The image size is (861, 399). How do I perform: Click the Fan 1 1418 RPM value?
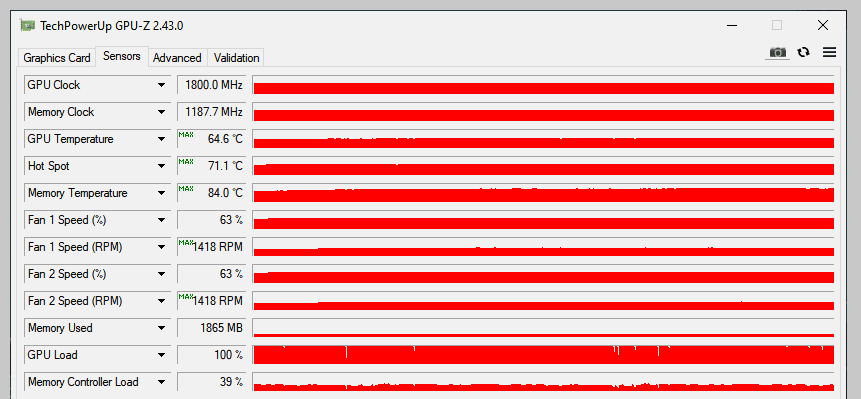(x=212, y=247)
